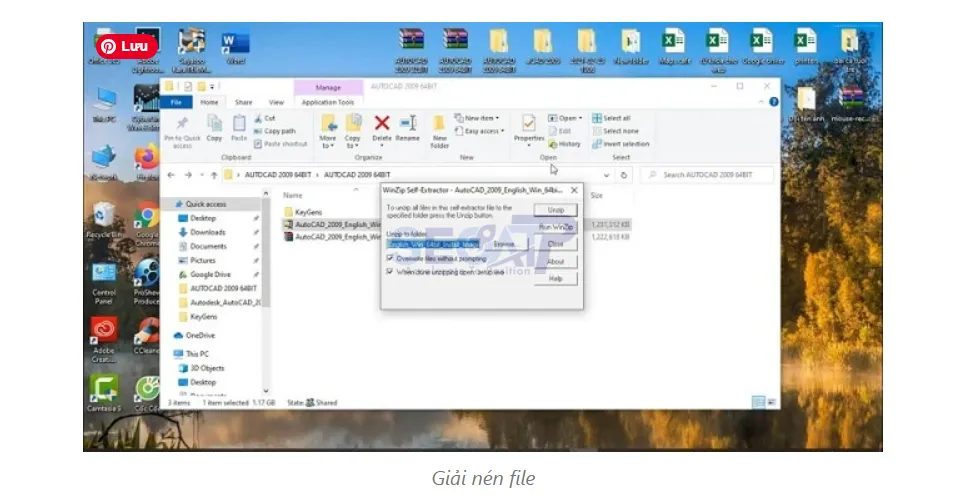
Task: Toggle When done unzipping open checkbox
Action: pos(390,270)
